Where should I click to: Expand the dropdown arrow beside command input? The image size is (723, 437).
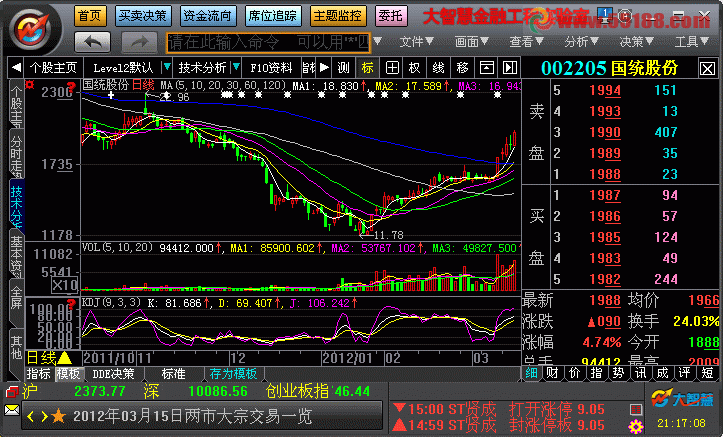pyautogui.click(x=378, y=41)
